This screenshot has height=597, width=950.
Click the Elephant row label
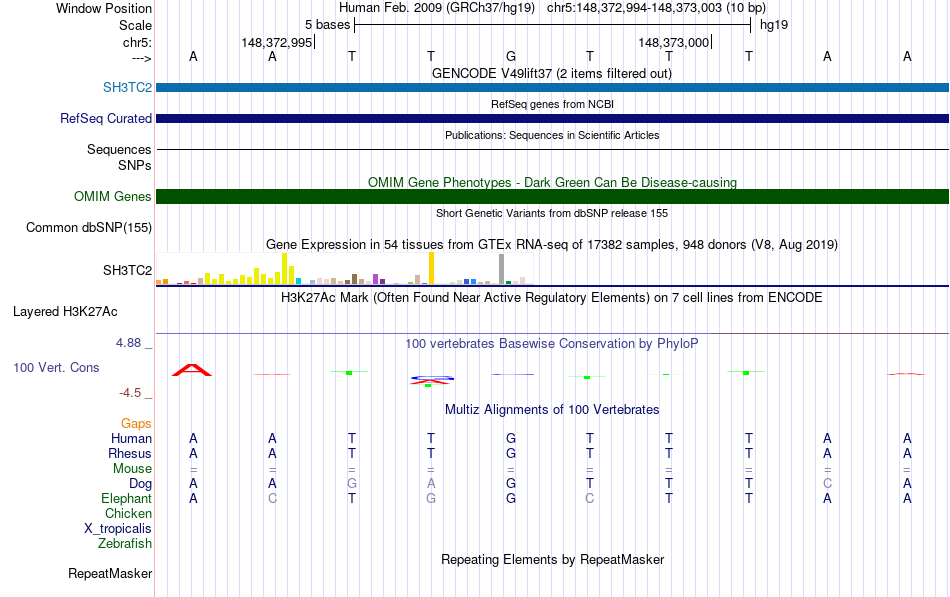pos(126,498)
